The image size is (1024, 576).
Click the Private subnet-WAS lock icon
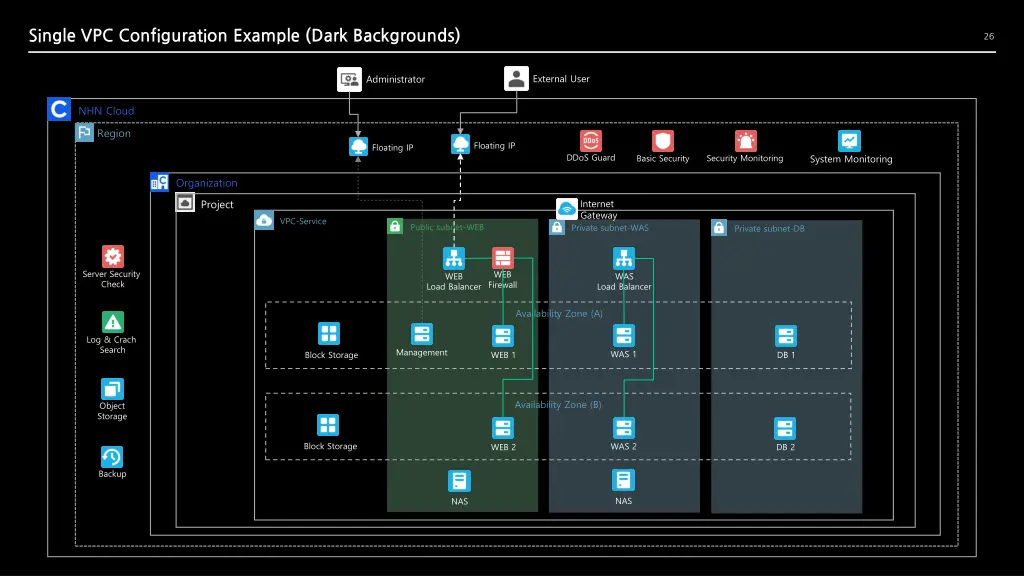[x=556, y=227]
